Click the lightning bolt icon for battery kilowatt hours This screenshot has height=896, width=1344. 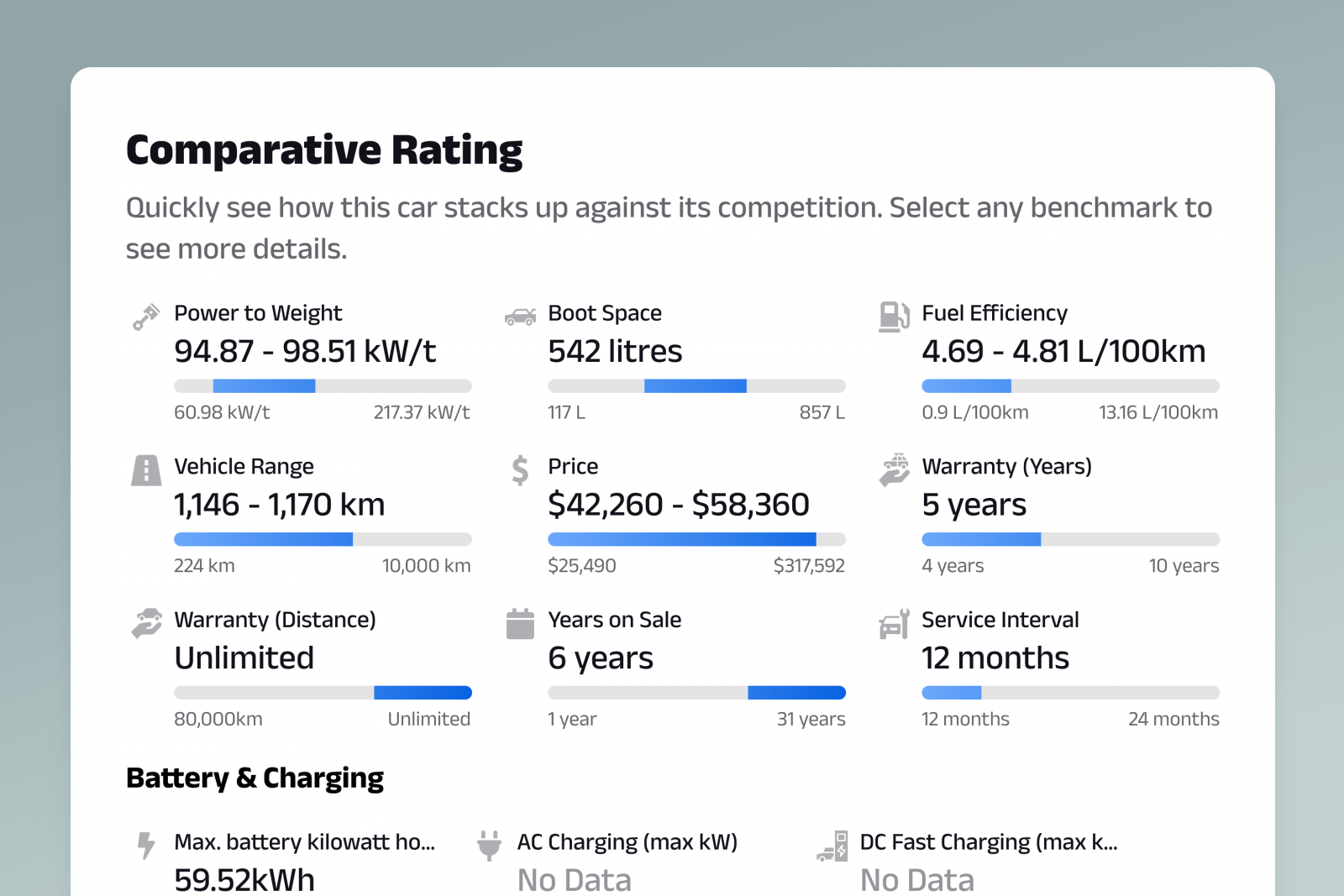click(144, 846)
